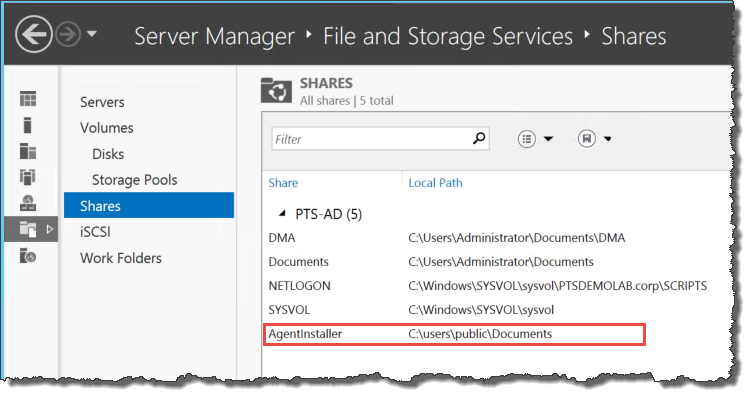The image size is (752, 397).
Task: Click the Filter text box
Action: pos(372,139)
